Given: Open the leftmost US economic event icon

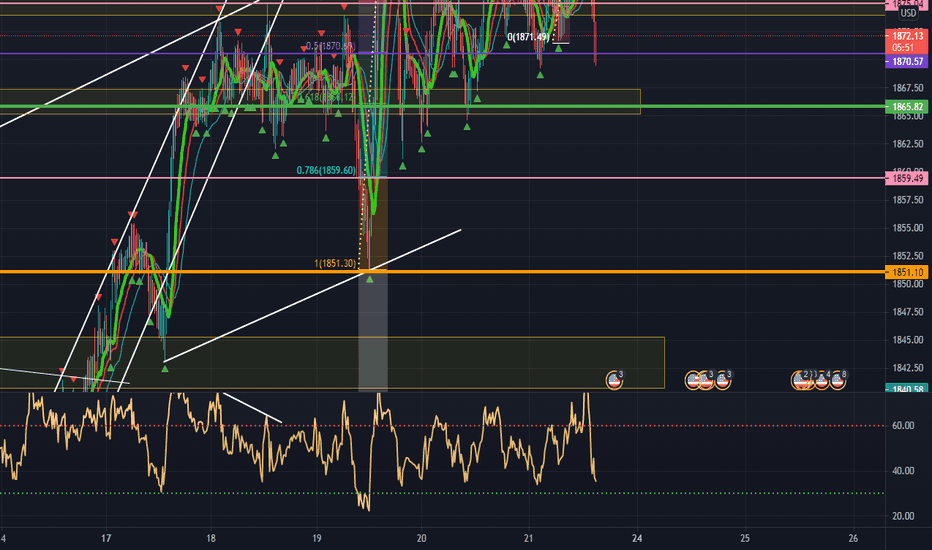Looking at the screenshot, I should (x=614, y=380).
